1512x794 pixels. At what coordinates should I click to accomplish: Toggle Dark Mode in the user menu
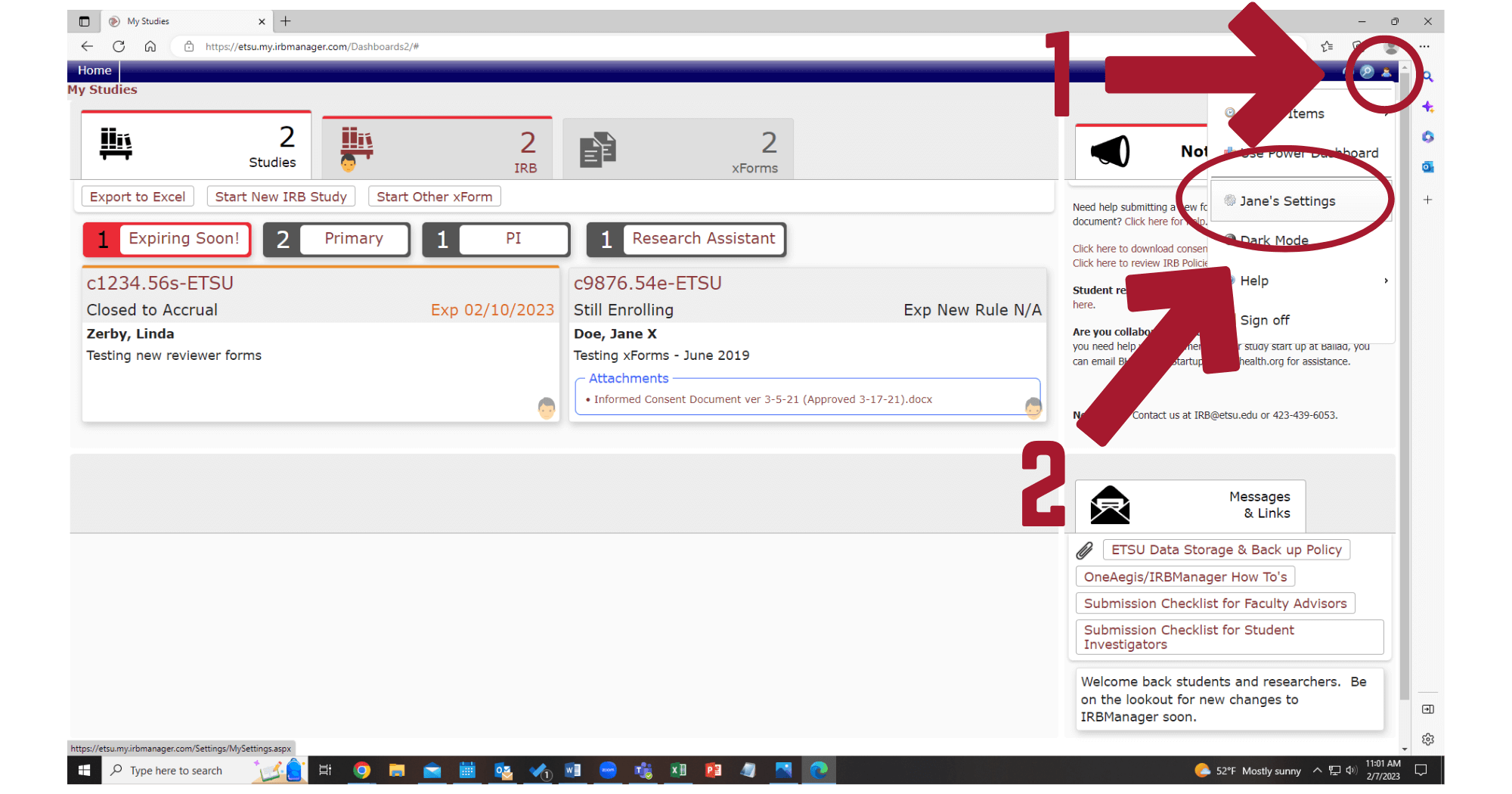click(1274, 240)
